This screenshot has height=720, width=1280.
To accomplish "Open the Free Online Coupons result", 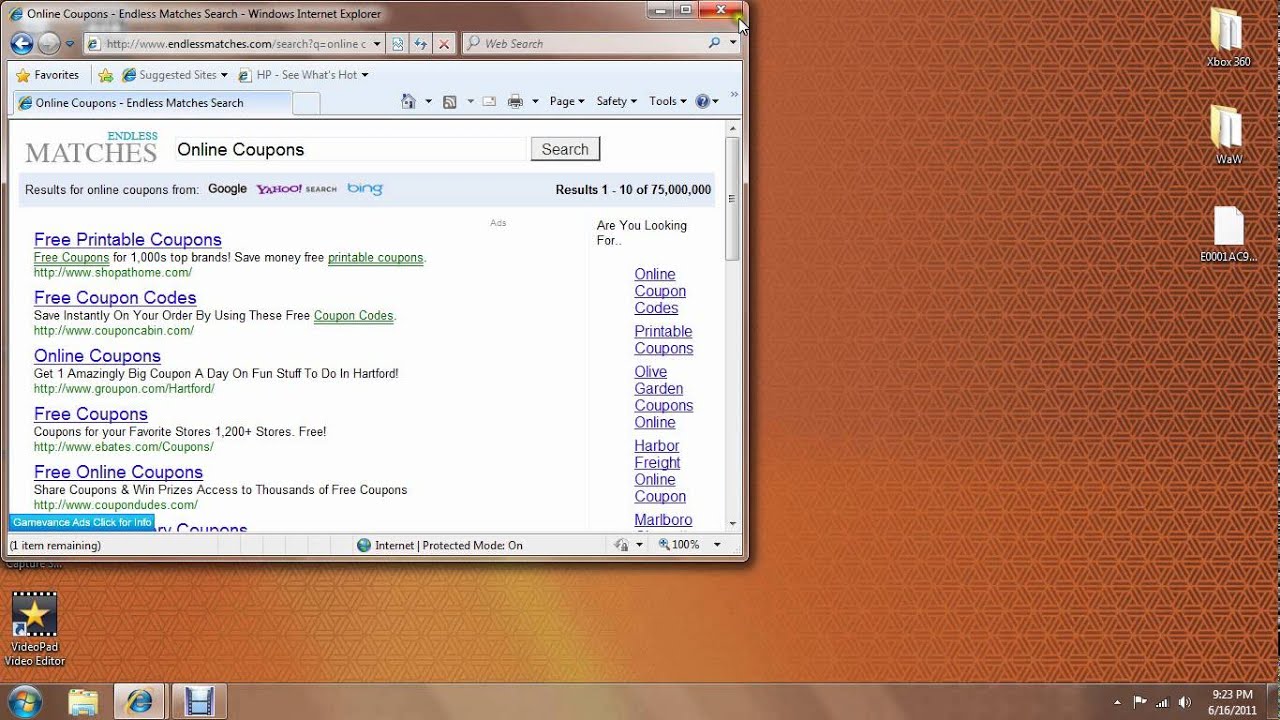I will point(118,472).
